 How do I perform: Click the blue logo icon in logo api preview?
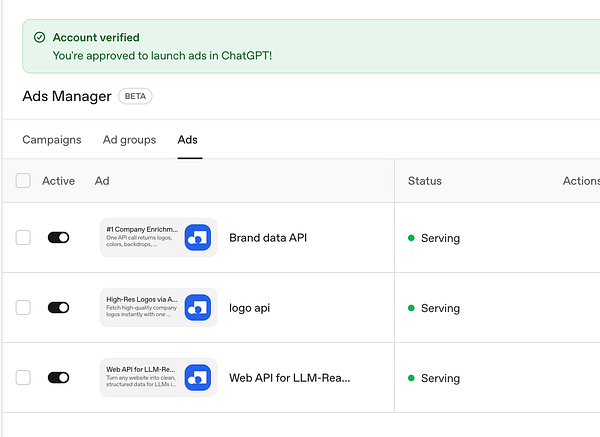pos(198,308)
